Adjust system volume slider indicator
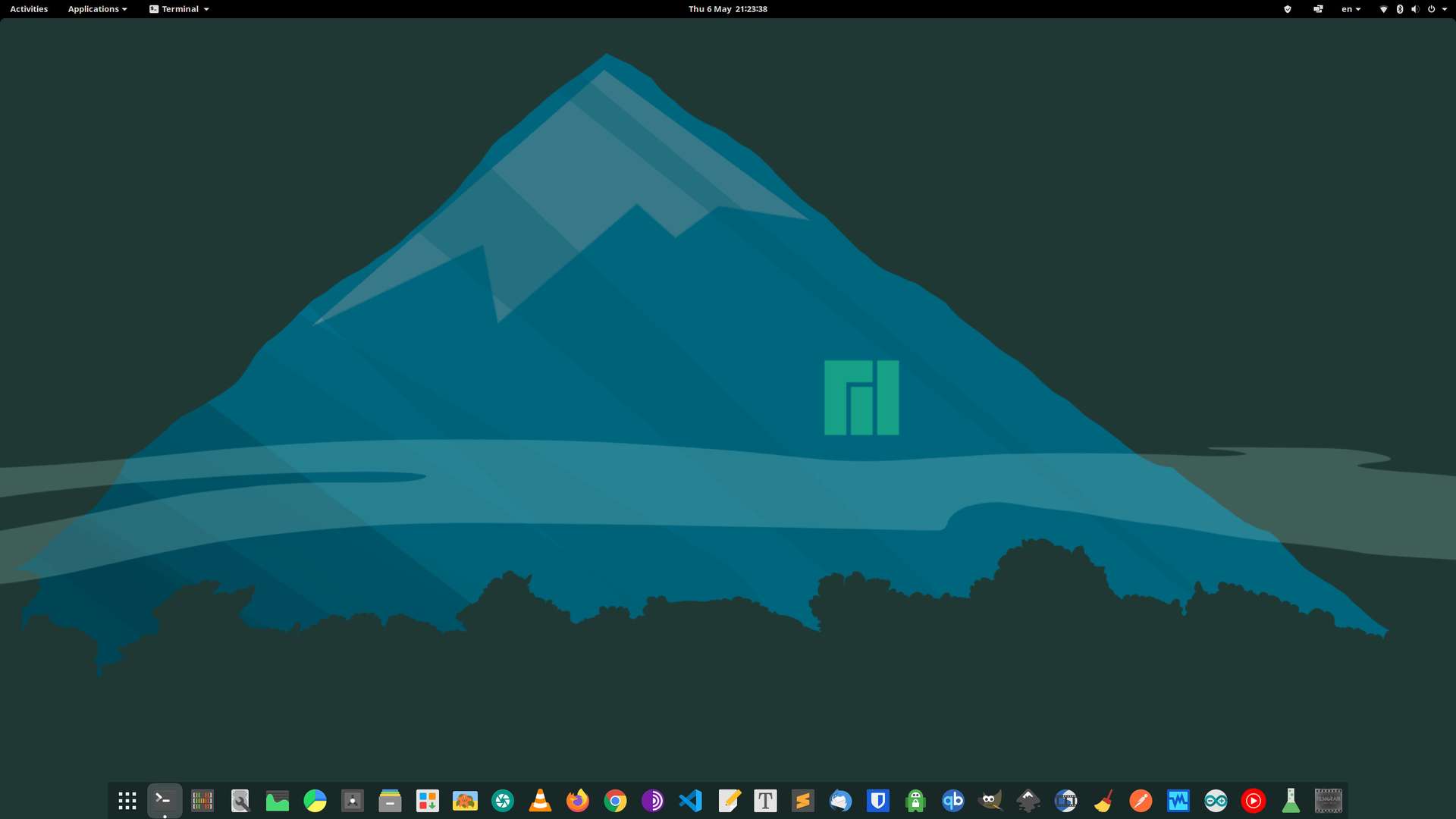This screenshot has height=819, width=1456. click(x=1414, y=9)
